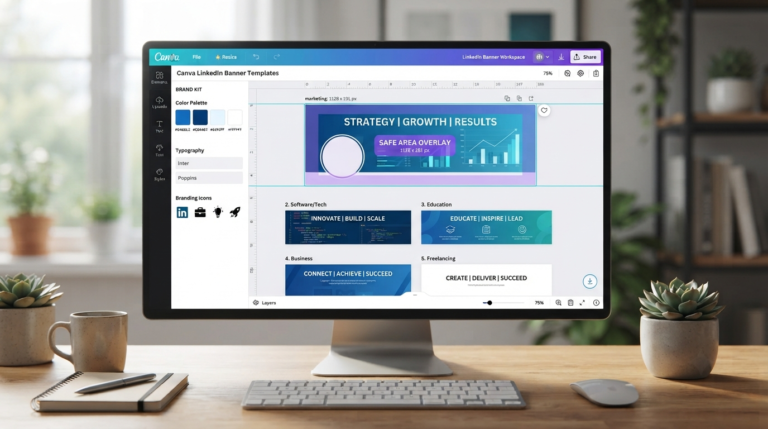
Task: Select the briefcase branding icon
Action: (x=200, y=212)
